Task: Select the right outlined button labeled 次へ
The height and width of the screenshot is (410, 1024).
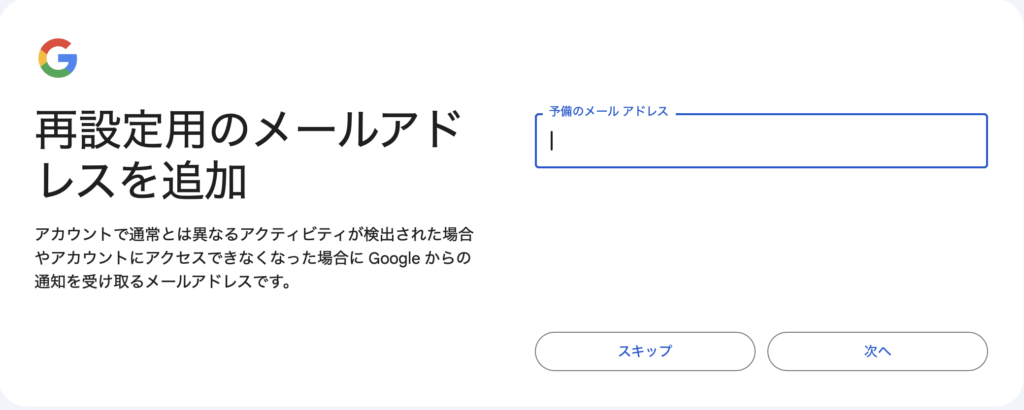Action: point(877,351)
